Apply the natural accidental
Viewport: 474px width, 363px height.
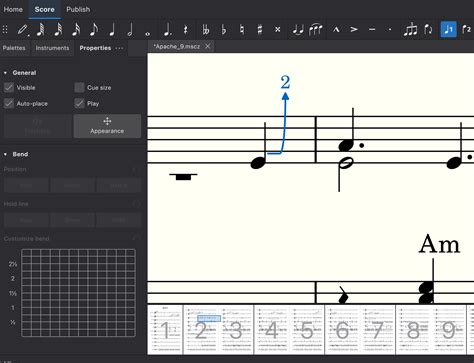pyautogui.click(x=242, y=30)
